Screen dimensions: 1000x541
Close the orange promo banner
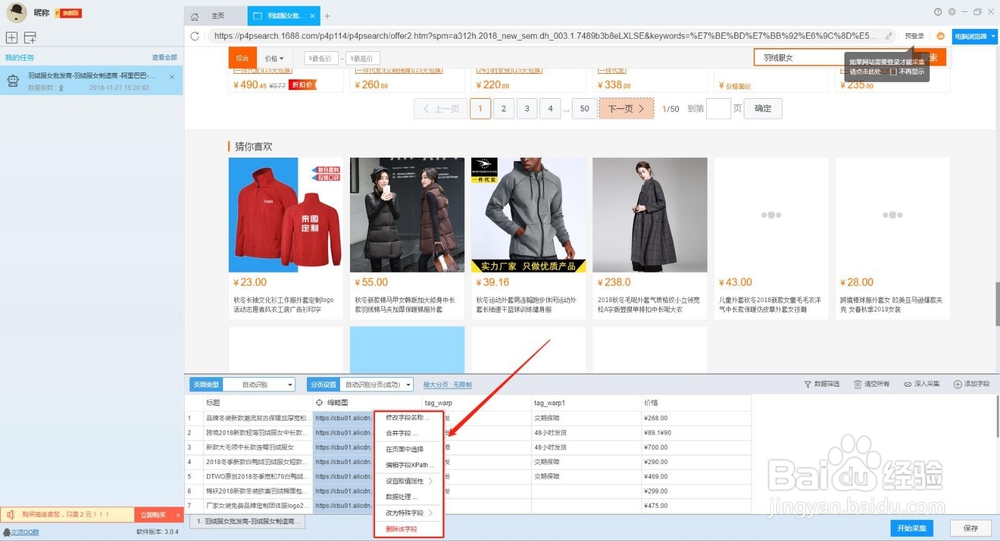[178, 515]
